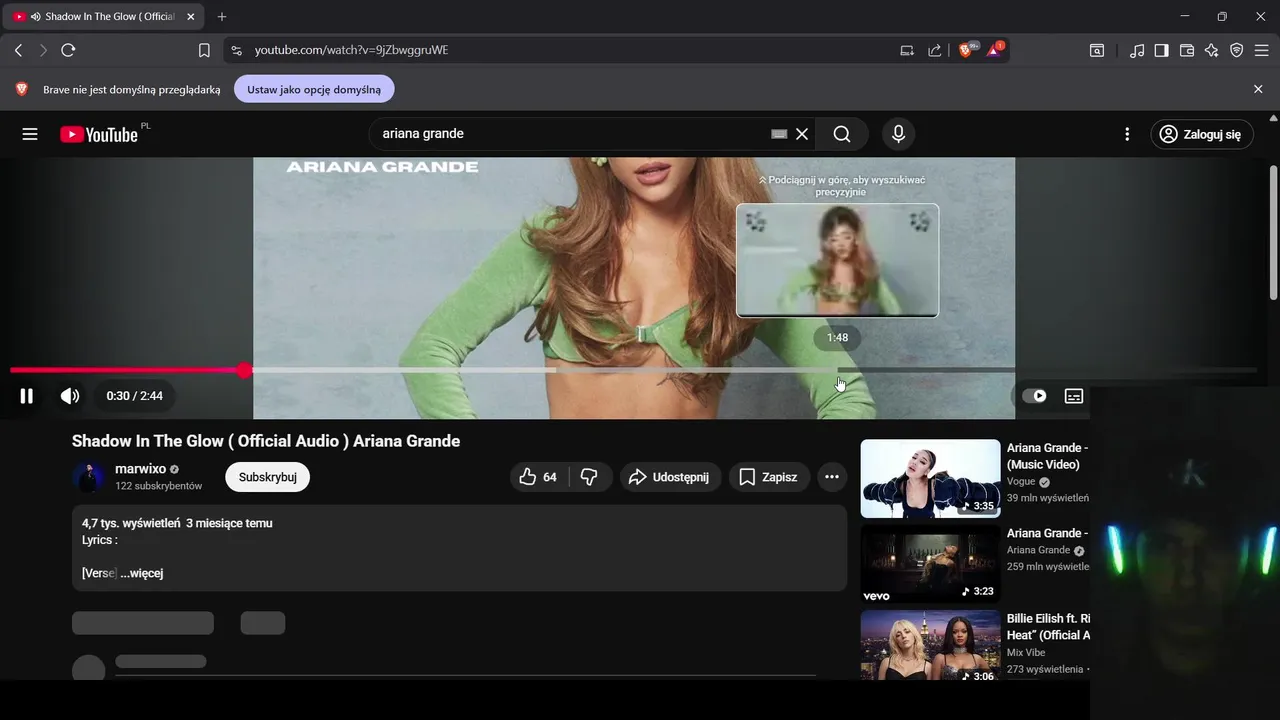Open the Billie Eilish ft. recommended title
Image resolution: width=1280 pixels, height=720 pixels.
[x=1048, y=627]
